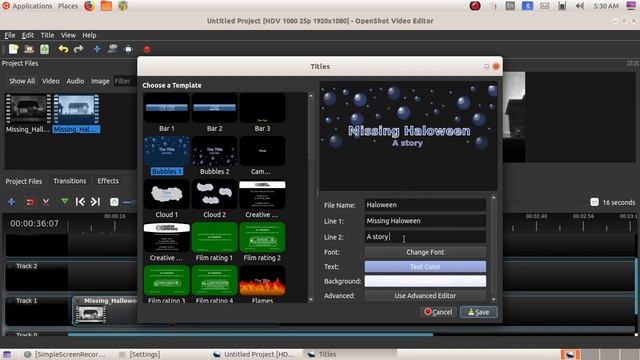Screen dimensions: 640x360
Task: Open the File menu
Action: click(10, 35)
